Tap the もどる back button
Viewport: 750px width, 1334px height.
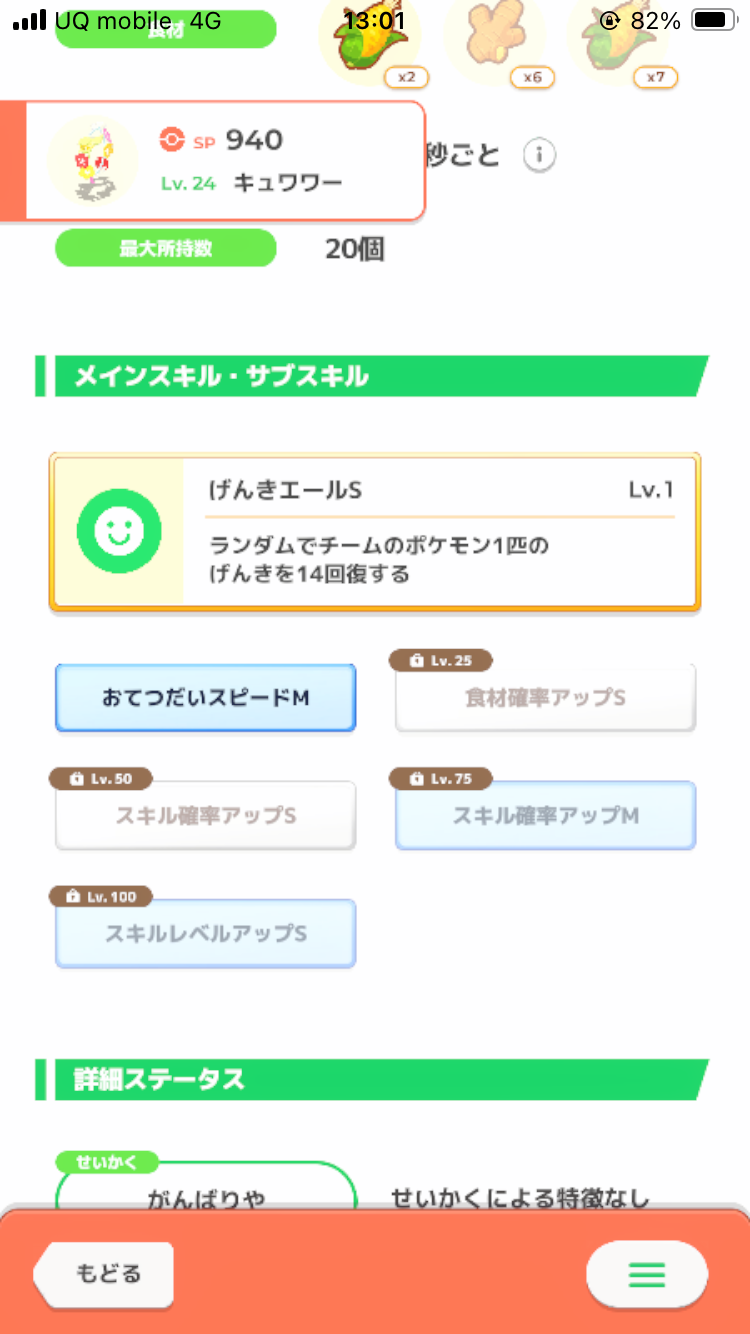pos(104,1274)
